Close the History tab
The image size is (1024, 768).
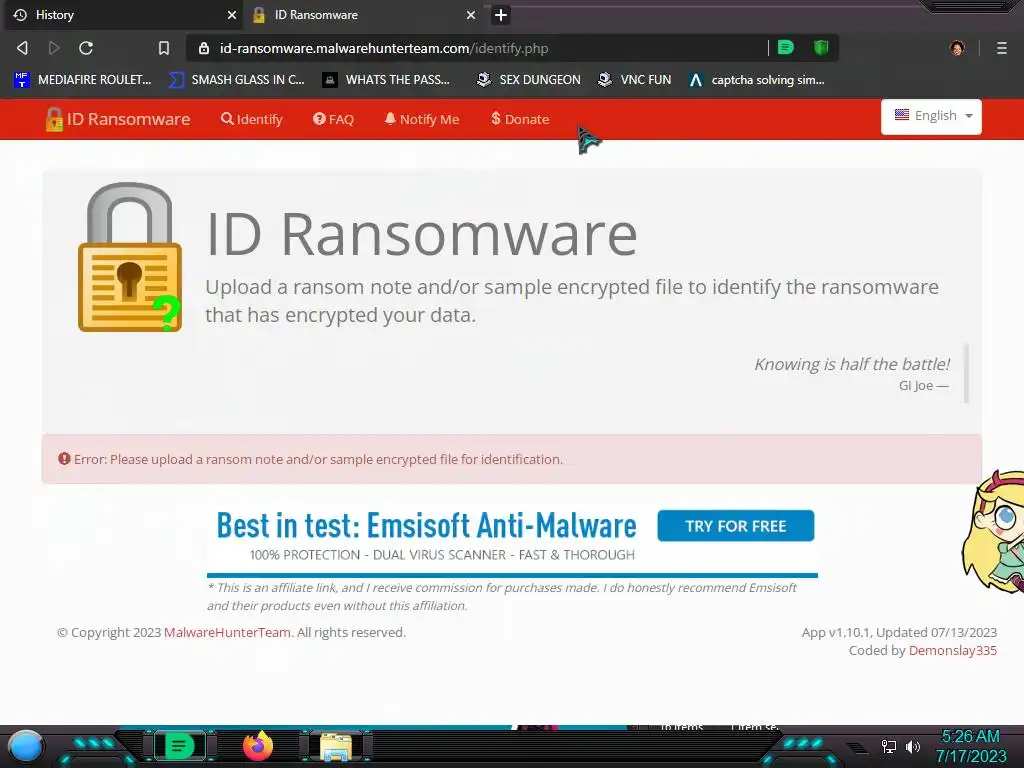[232, 15]
